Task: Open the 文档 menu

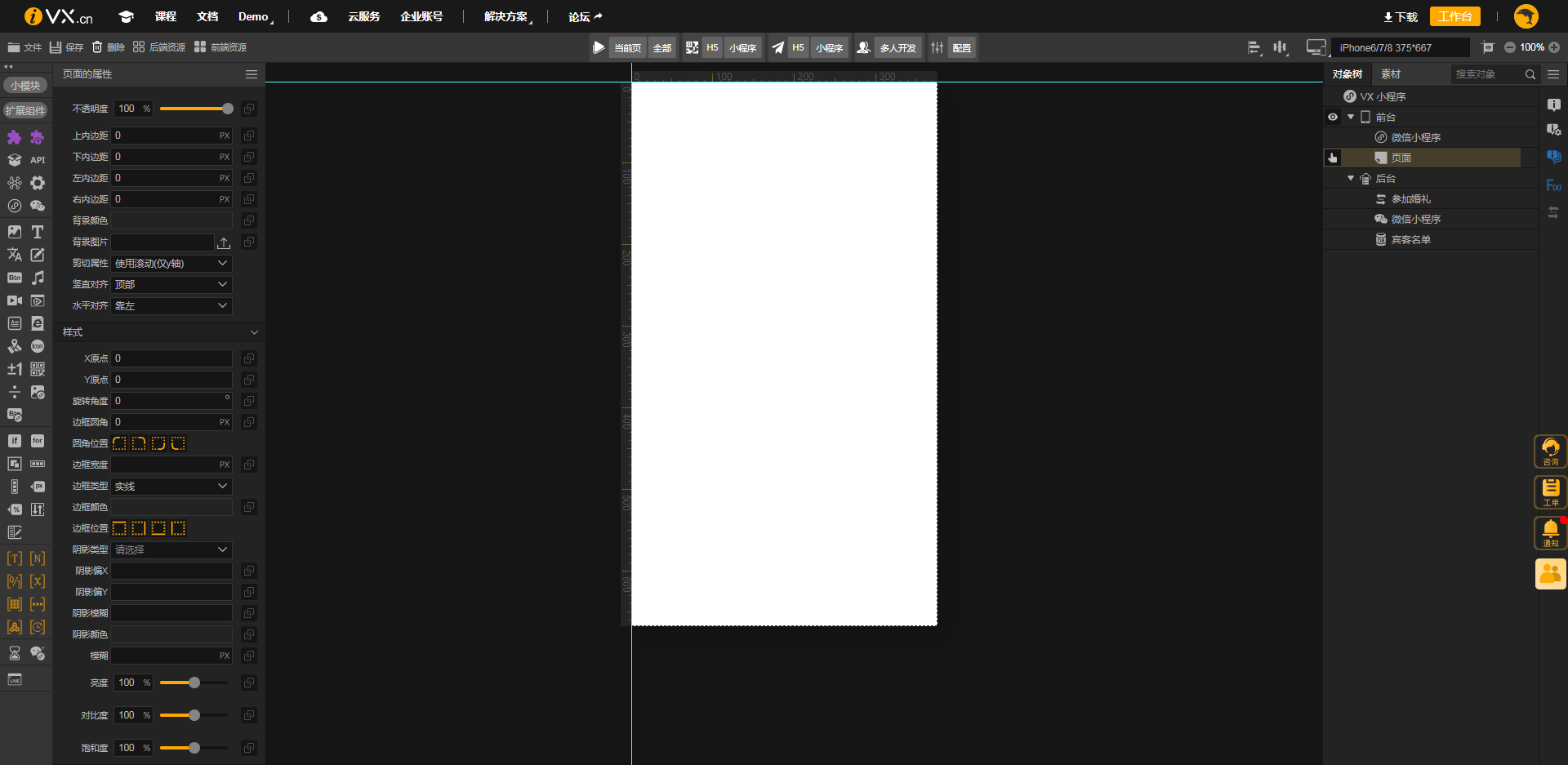Action: [207, 16]
